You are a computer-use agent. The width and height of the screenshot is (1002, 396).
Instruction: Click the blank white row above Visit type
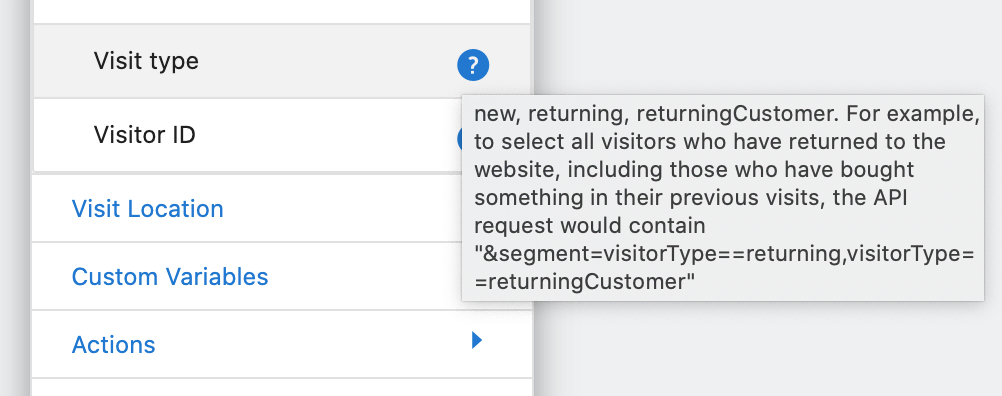coord(282,11)
